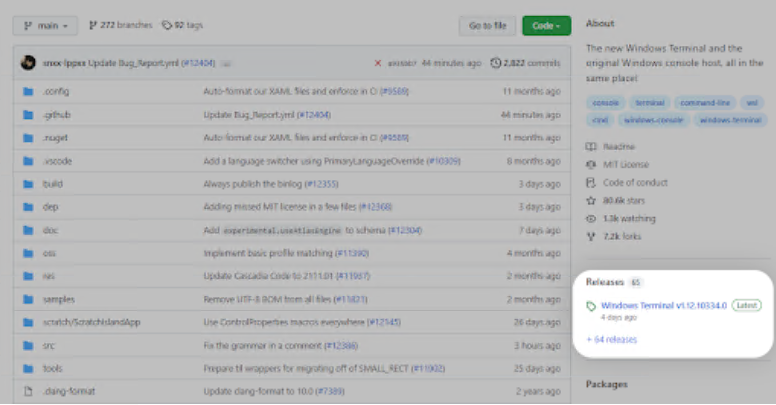776x405 pixels.
Task: Click the .config folder icon
Action: (28, 92)
